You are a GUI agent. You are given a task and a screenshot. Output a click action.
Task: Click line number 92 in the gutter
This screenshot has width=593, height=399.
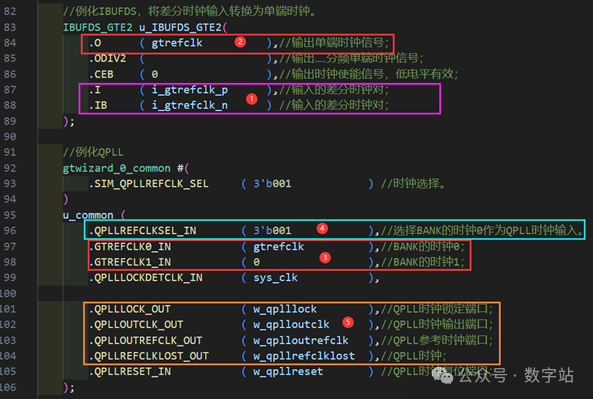10,168
